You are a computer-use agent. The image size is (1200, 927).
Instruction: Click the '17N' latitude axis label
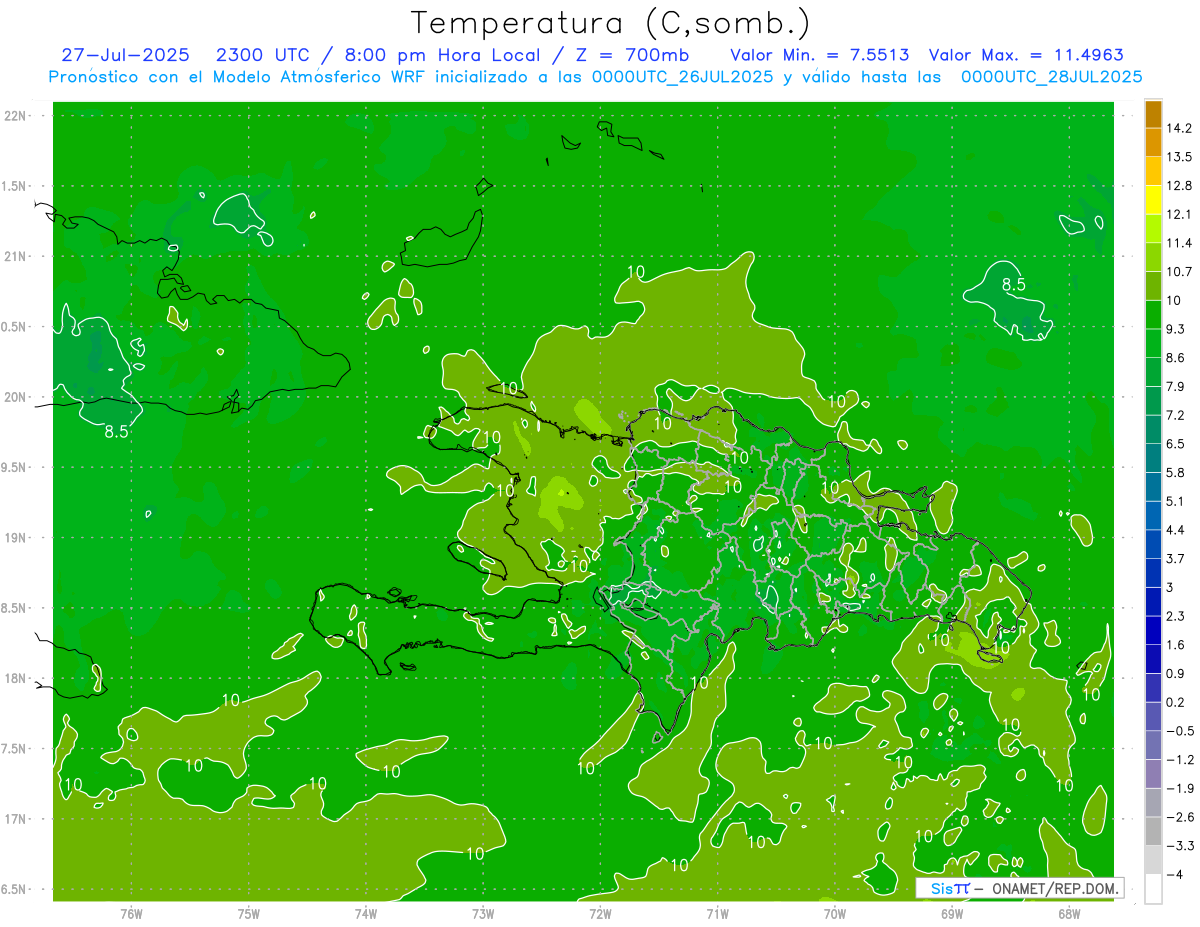(x=16, y=819)
